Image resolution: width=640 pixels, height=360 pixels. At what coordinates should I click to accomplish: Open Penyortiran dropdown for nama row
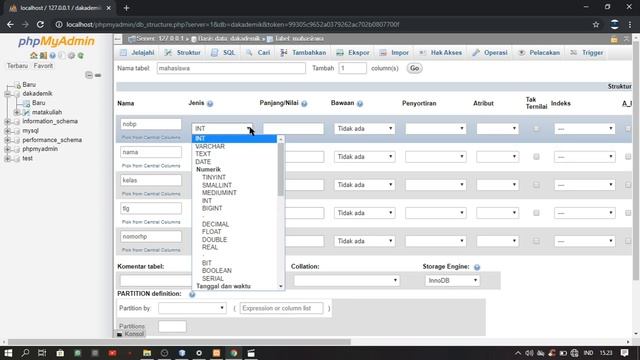click(436, 157)
